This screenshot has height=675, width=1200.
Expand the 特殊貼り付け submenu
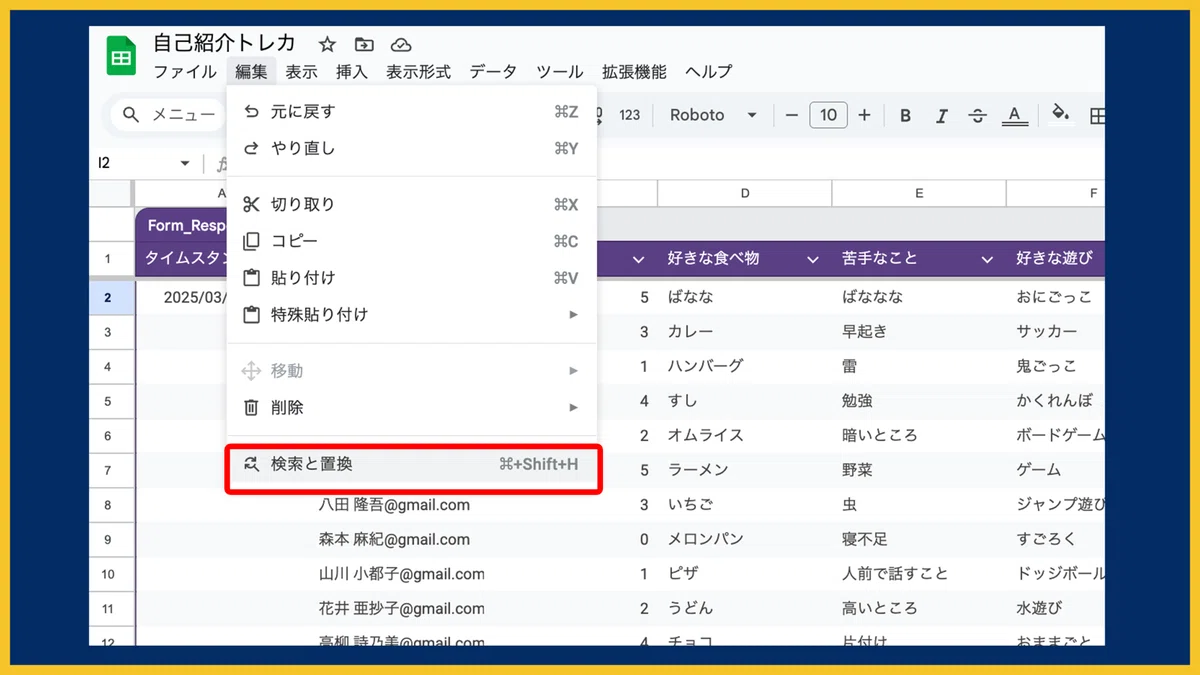411,314
